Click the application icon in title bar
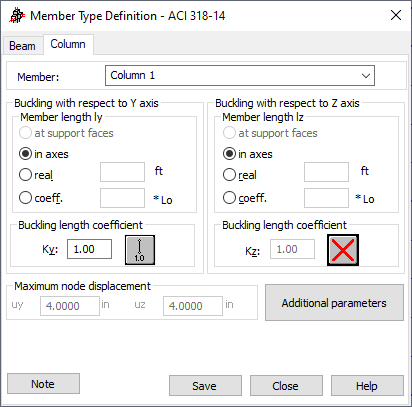This screenshot has height=407, width=412. coord(16,16)
